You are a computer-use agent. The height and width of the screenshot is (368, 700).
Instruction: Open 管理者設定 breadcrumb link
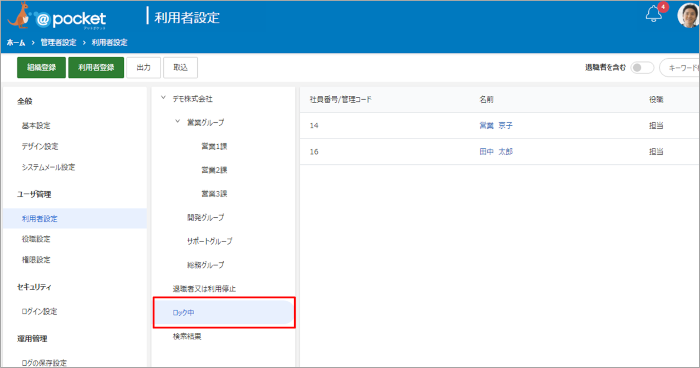58,42
